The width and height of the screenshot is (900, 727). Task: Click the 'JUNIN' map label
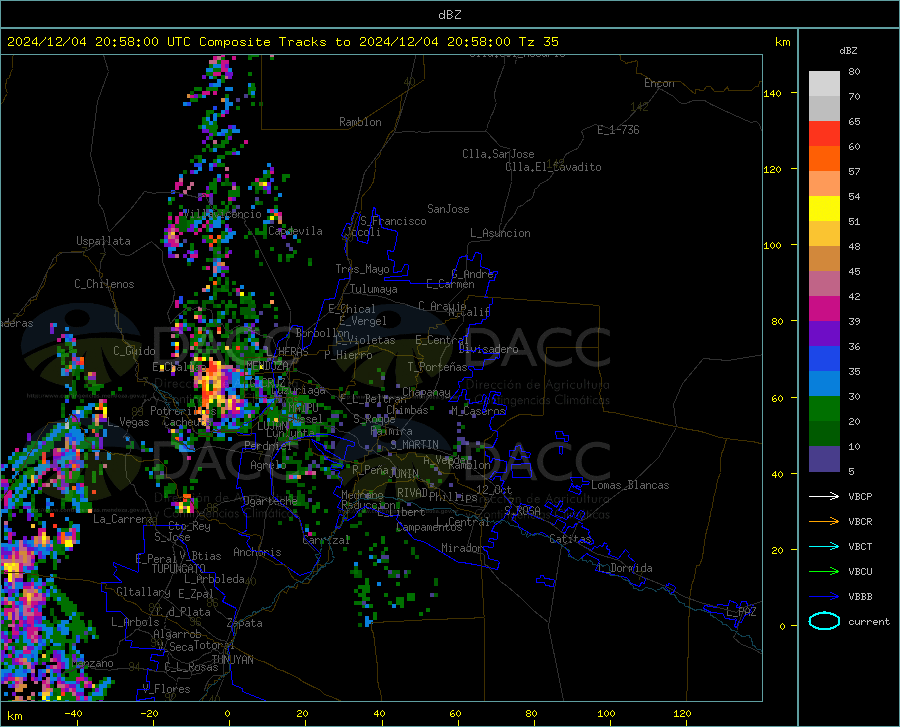point(404,473)
